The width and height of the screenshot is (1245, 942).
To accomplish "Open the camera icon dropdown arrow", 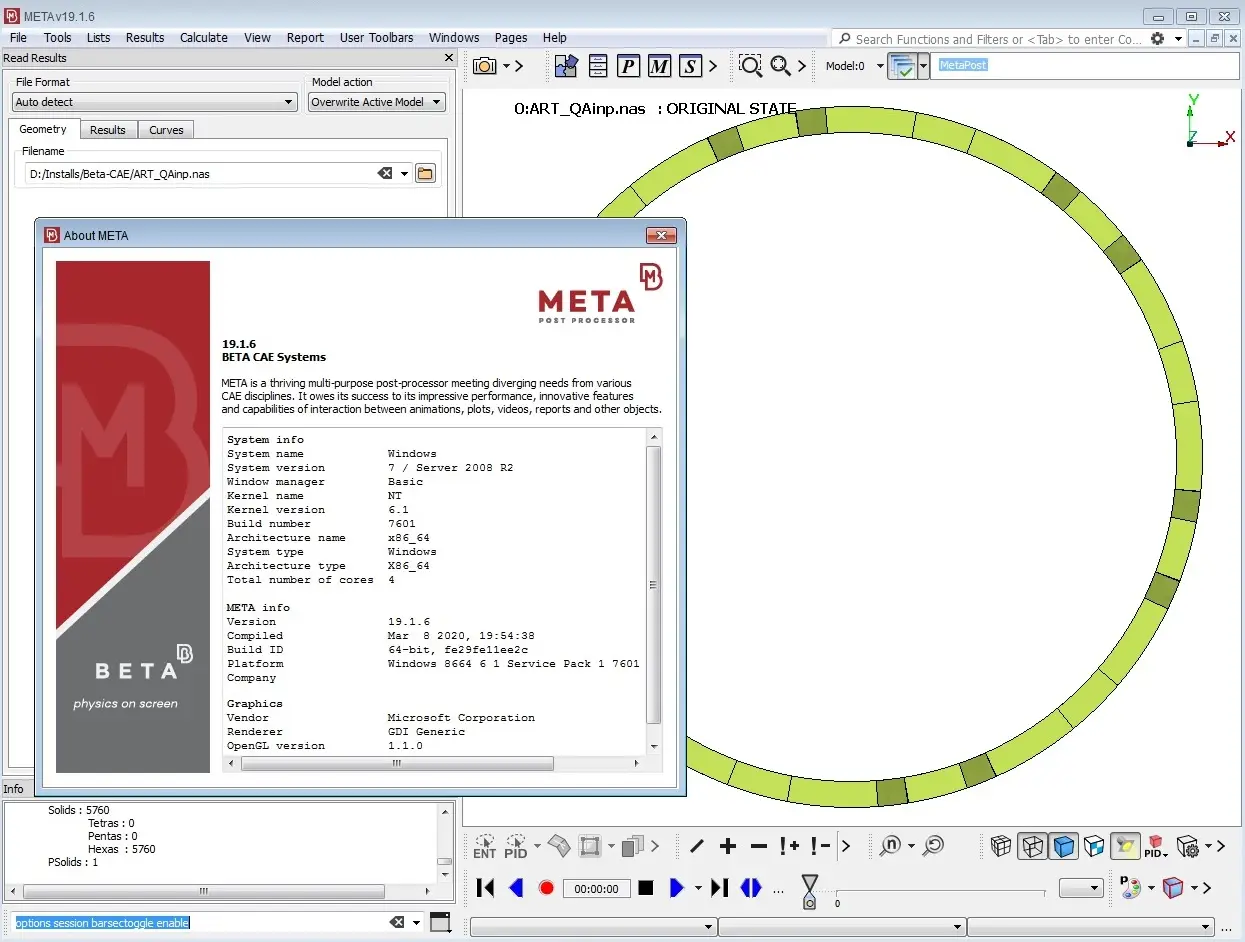I will (506, 66).
